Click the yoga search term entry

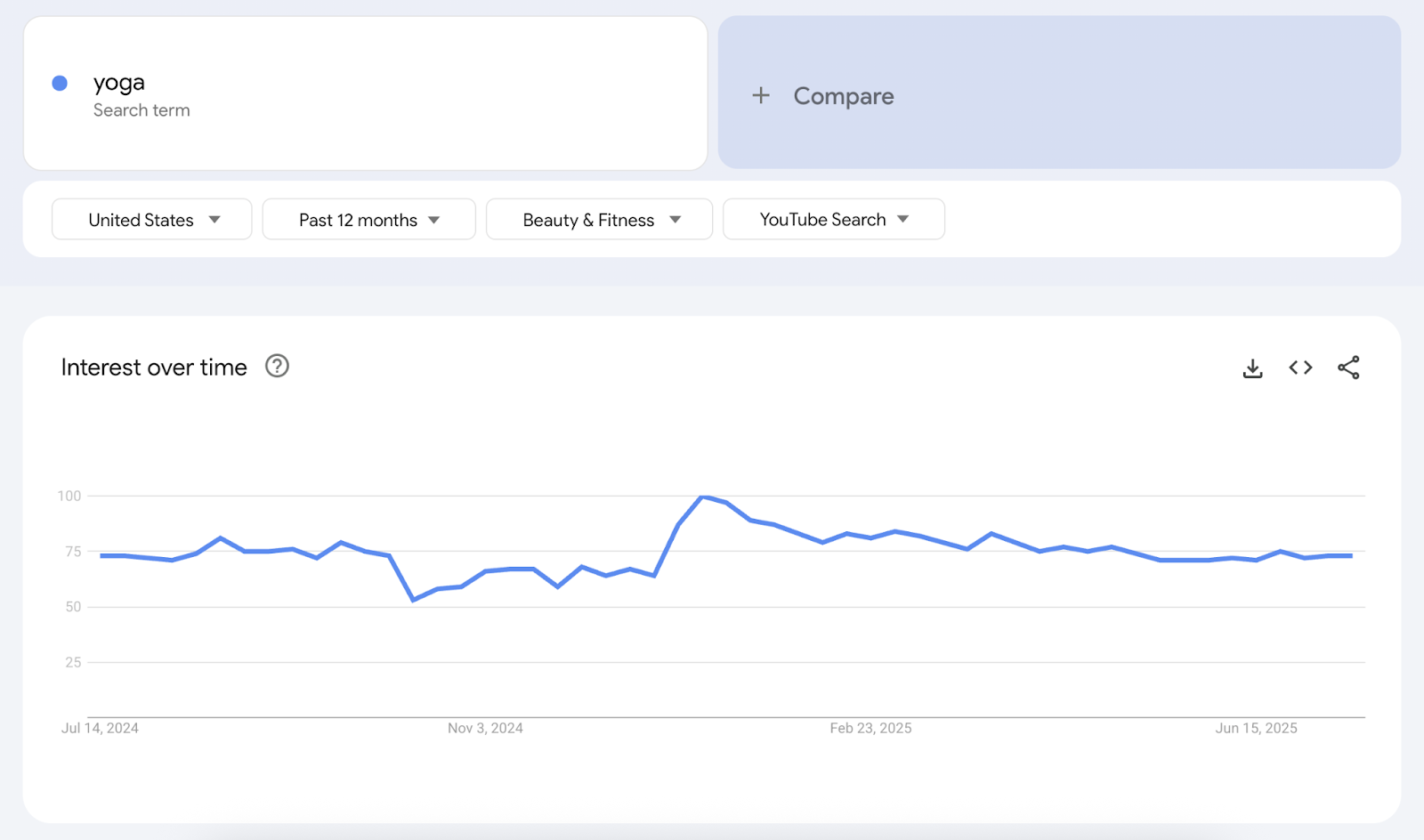pos(119,82)
